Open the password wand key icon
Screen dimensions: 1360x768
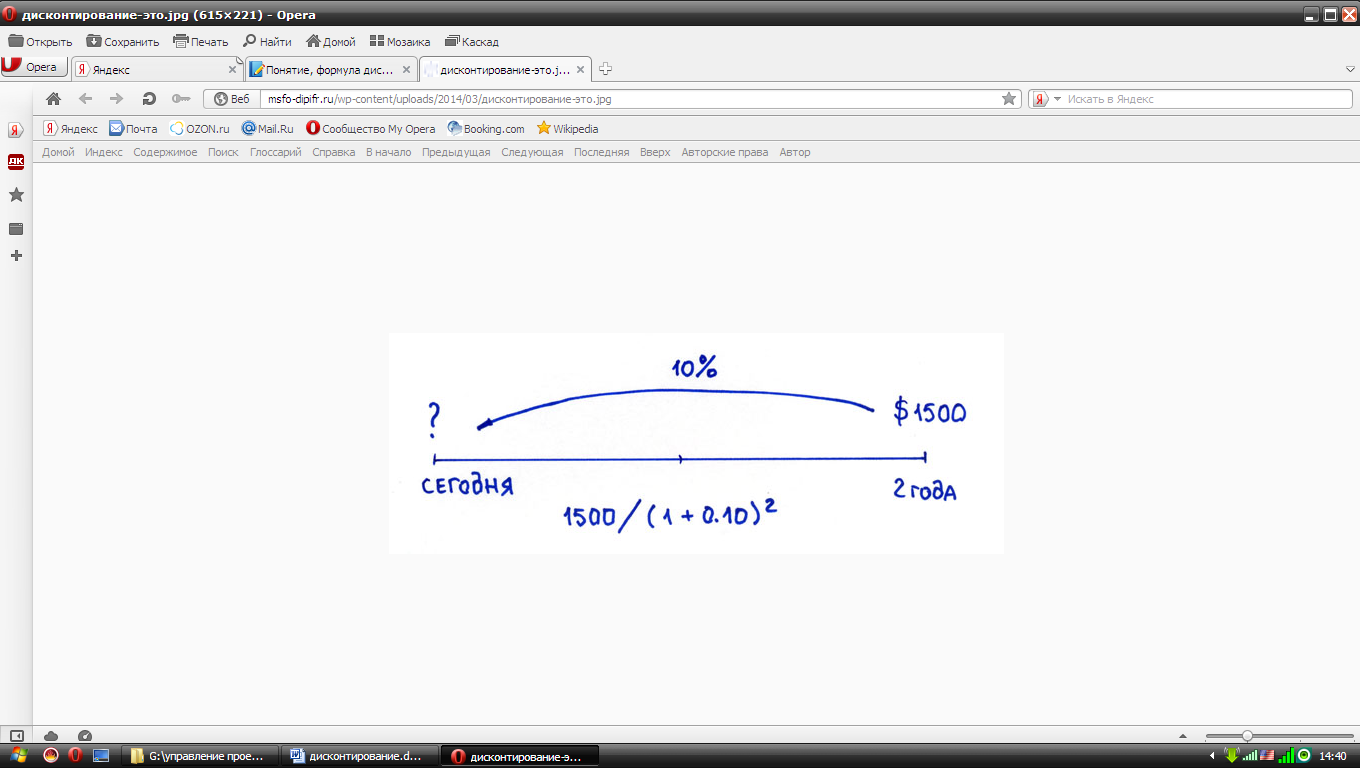181,99
